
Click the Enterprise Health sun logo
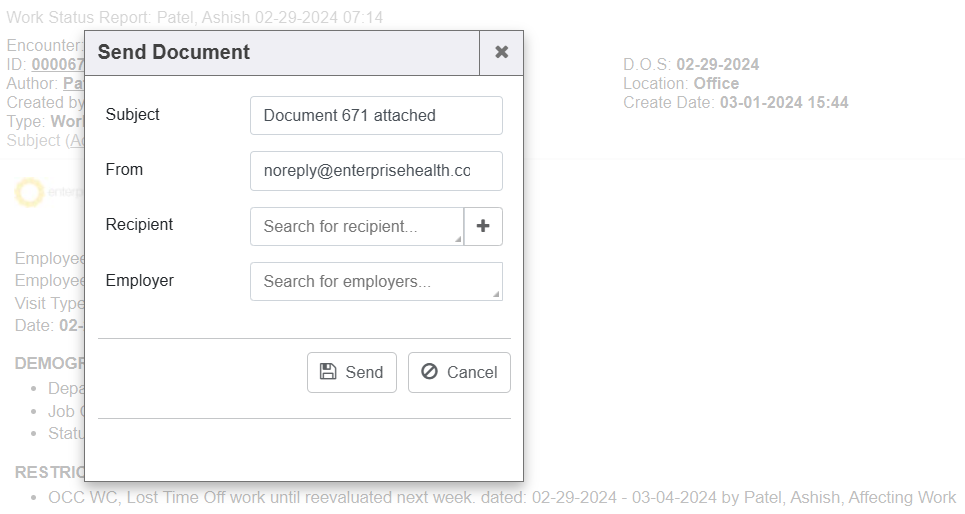(x=29, y=192)
